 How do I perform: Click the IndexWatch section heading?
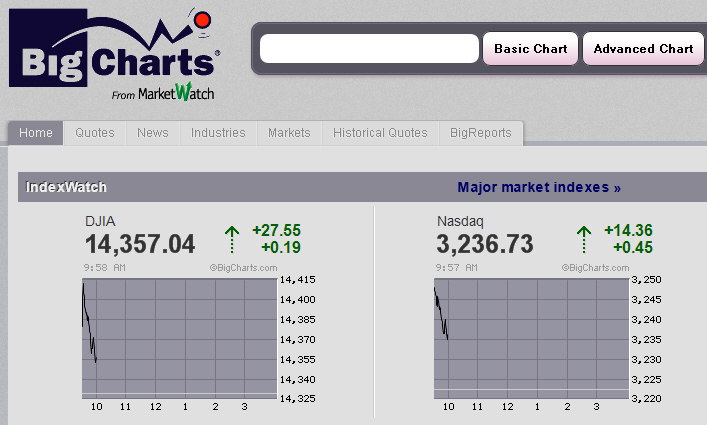[66, 187]
